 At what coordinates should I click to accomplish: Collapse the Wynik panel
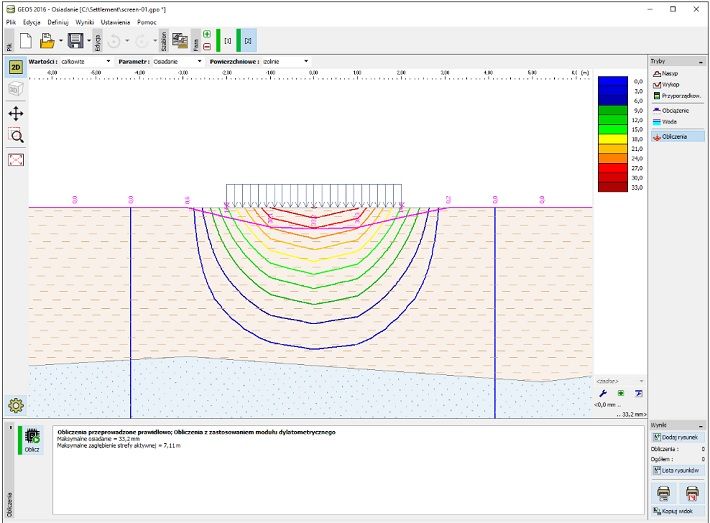point(700,426)
